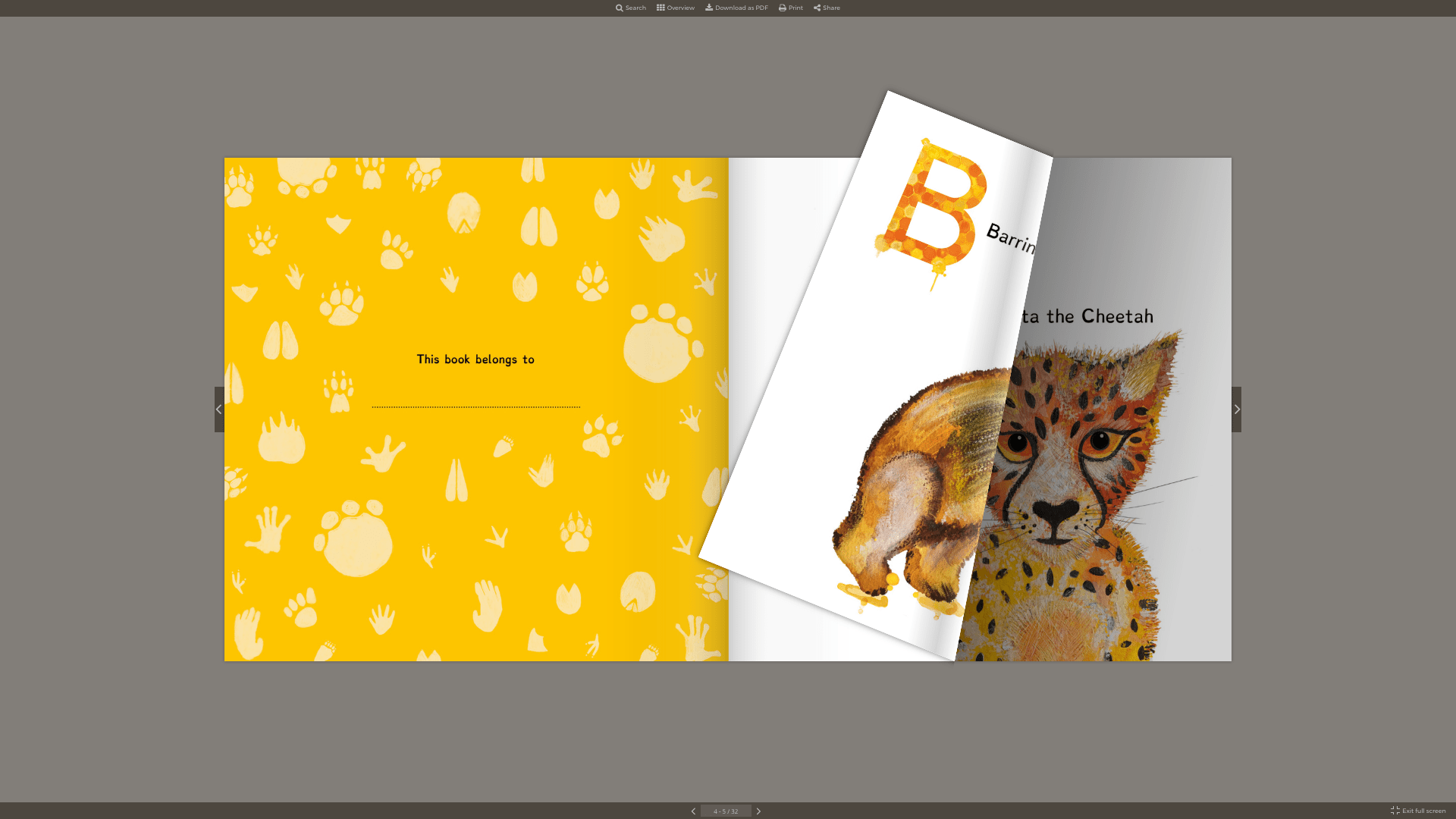Open the Overview grid of pages
Image resolution: width=1456 pixels, height=819 pixels.
pos(676,8)
